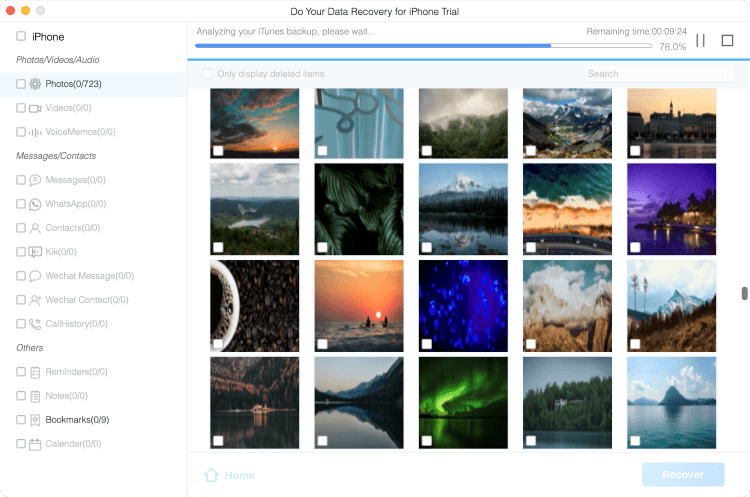Click the Photos flower icon
Viewport: 750px width, 497px height.
35,84
